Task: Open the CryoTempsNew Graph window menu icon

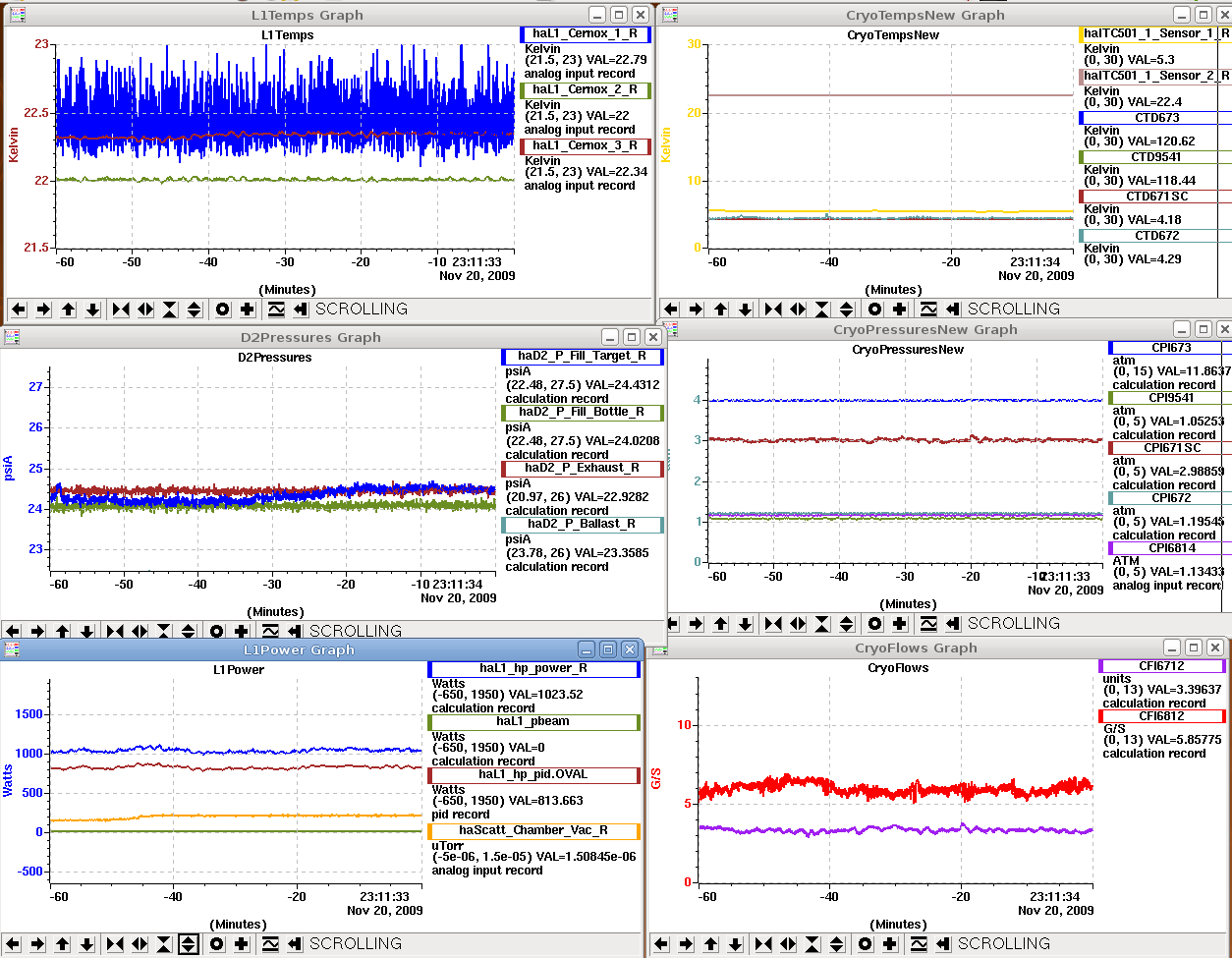Action: (669, 15)
